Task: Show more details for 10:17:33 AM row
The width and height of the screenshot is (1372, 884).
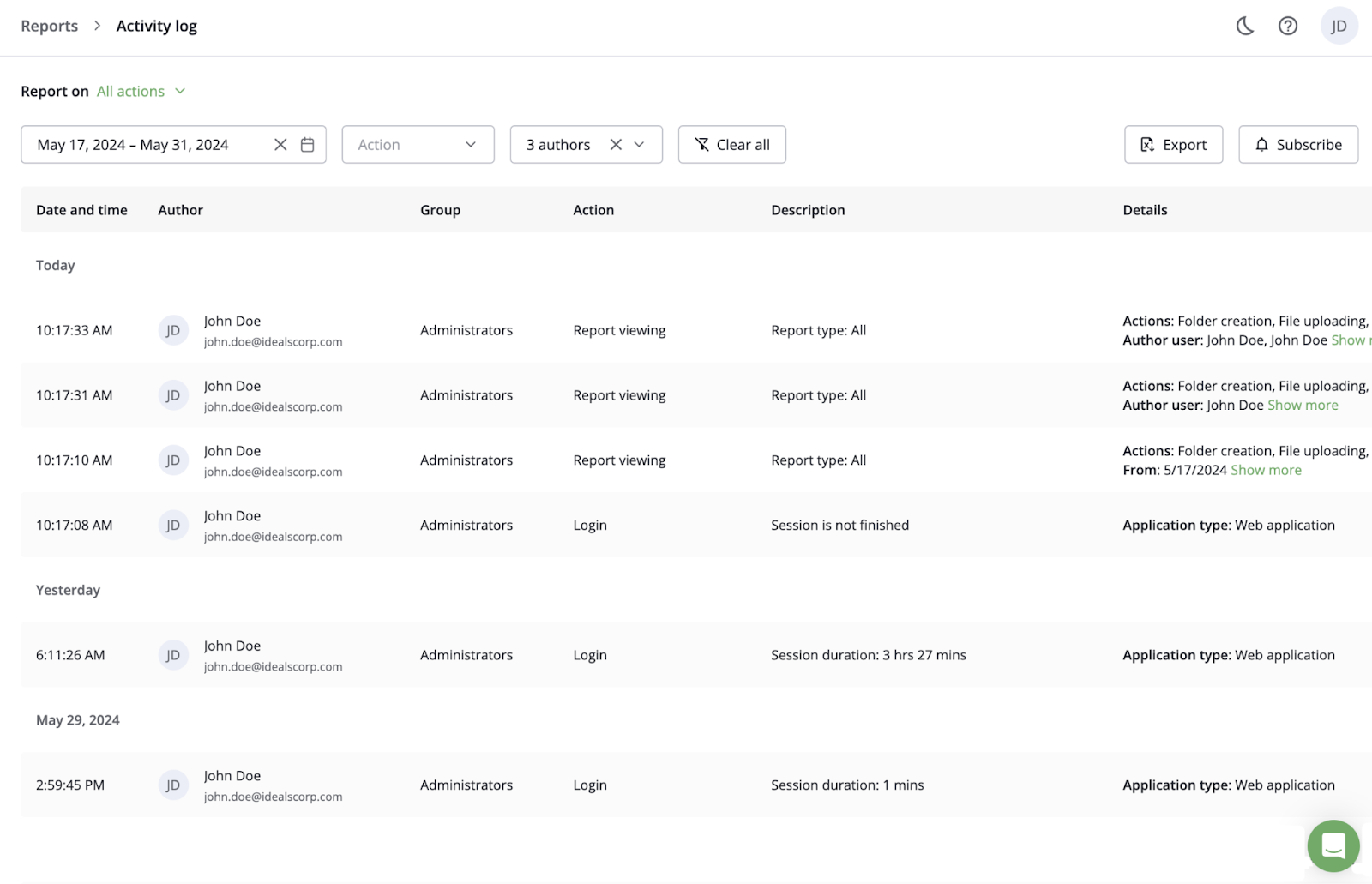Action: 1351,340
